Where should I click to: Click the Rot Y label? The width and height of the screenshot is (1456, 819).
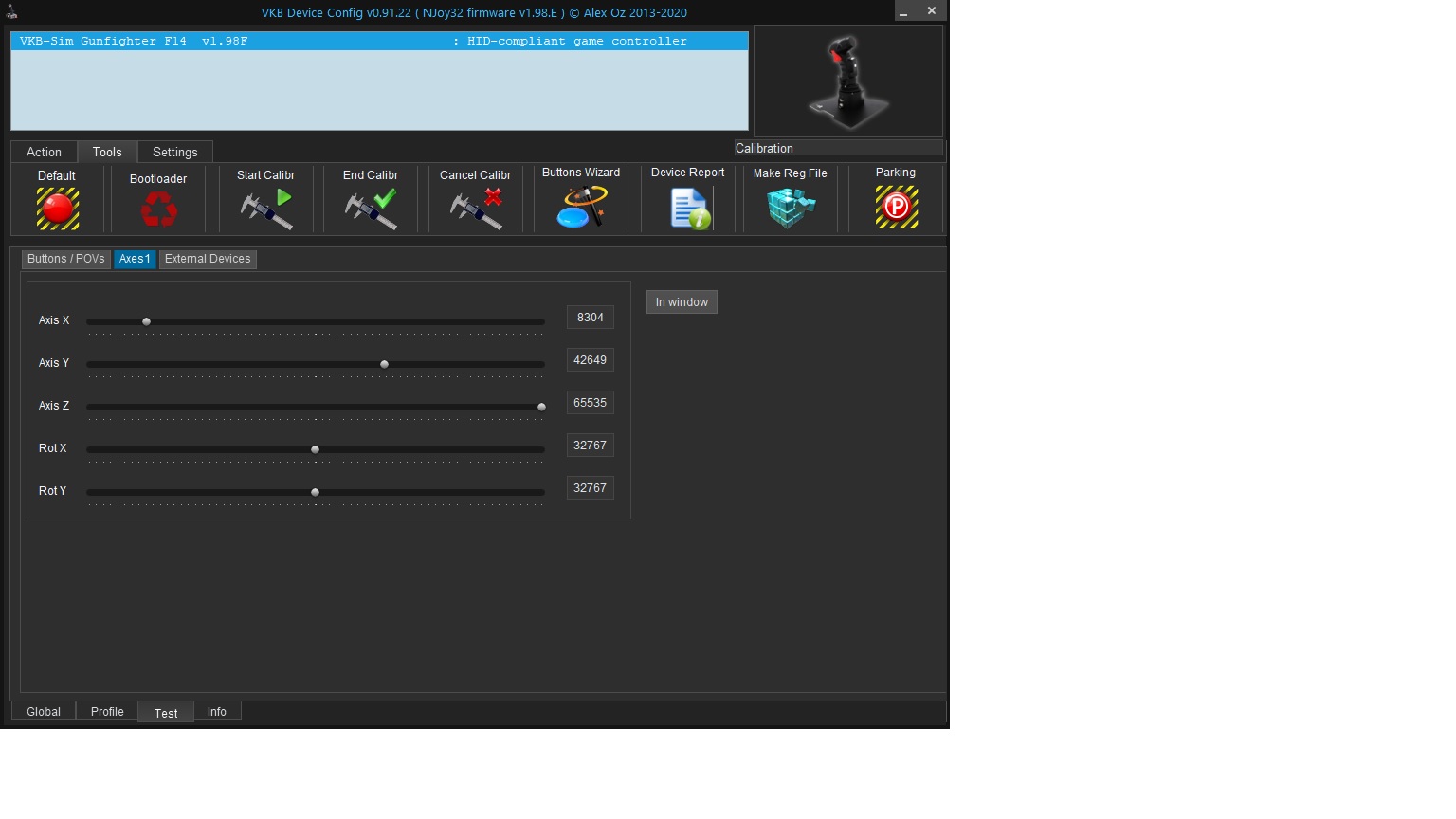(x=53, y=491)
